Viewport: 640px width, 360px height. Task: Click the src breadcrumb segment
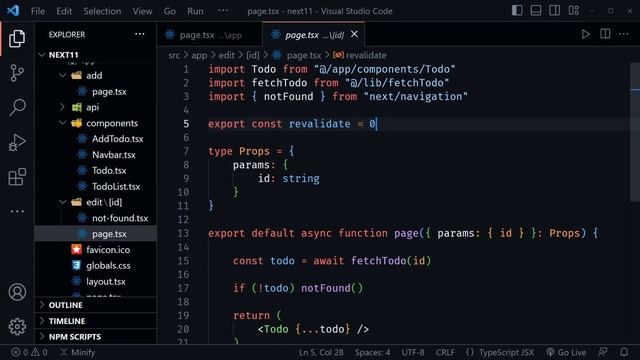tap(174, 55)
